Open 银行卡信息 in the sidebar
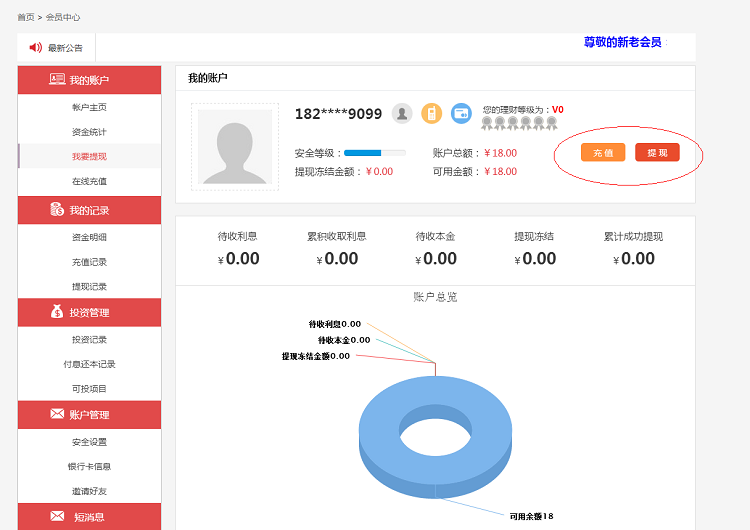This screenshot has height=530, width=750. click(x=89, y=466)
